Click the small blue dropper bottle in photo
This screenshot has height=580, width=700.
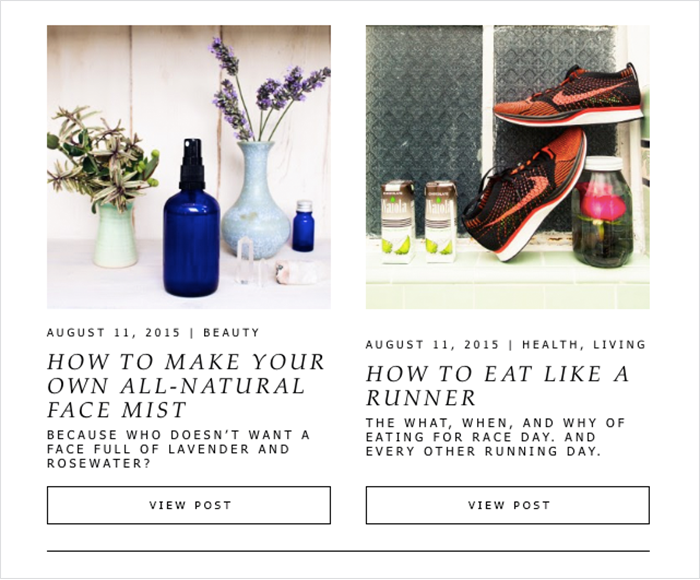point(303,226)
